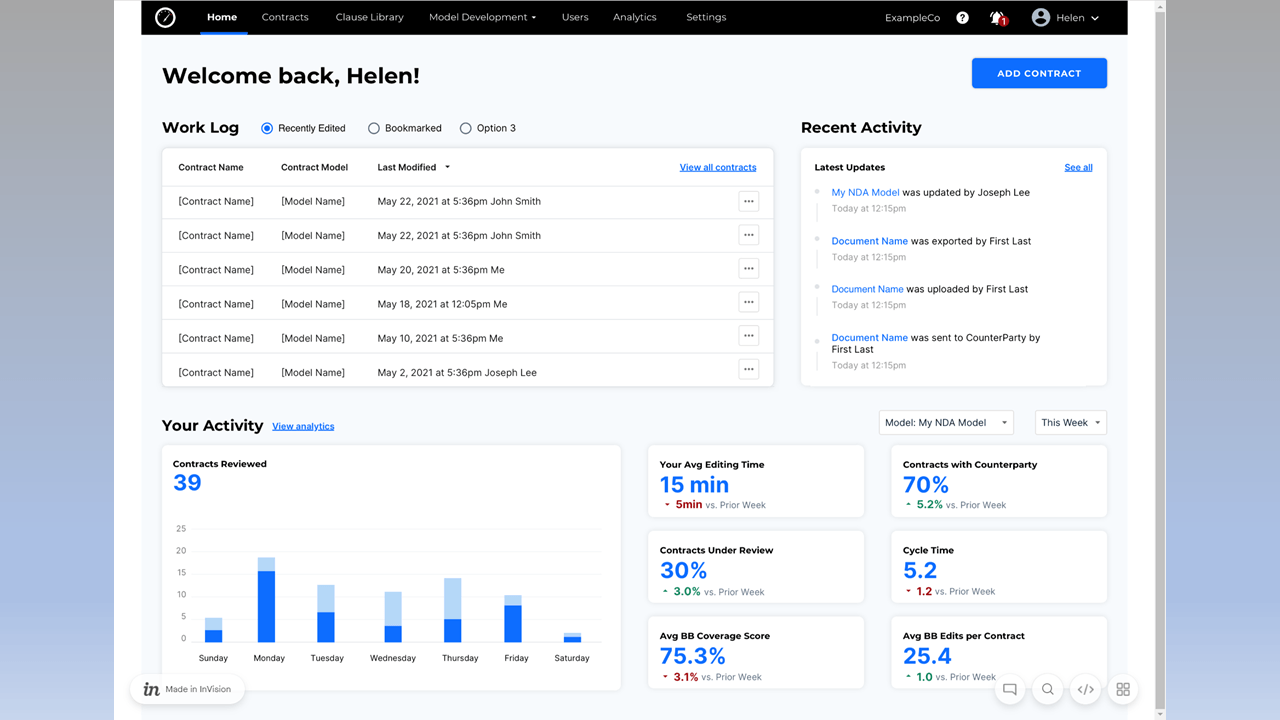Image resolution: width=1280 pixels, height=720 pixels.
Task: Choose the Option 3 radio button
Action: (466, 128)
